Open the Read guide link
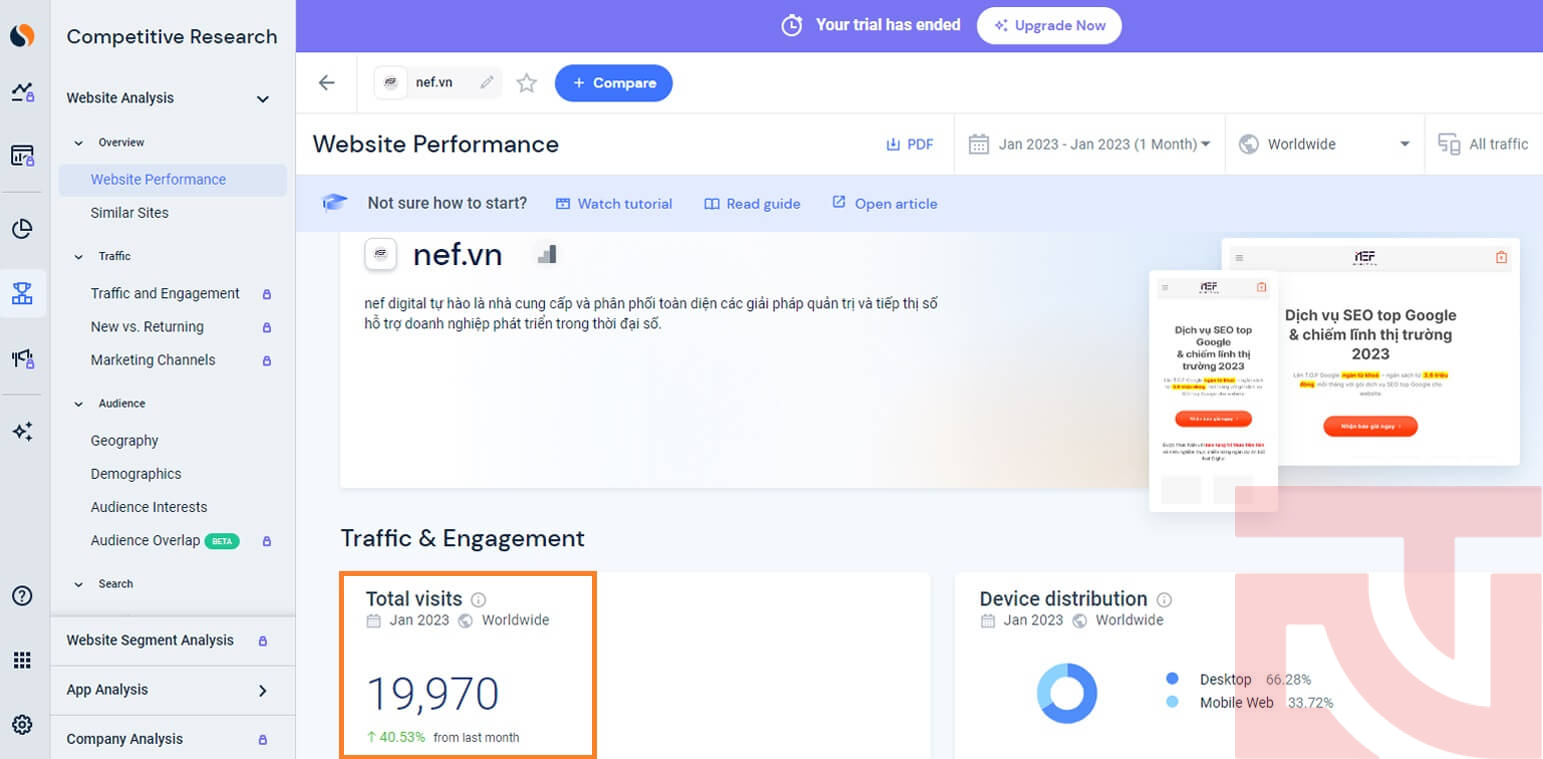This screenshot has width=1543, height=759. click(752, 204)
